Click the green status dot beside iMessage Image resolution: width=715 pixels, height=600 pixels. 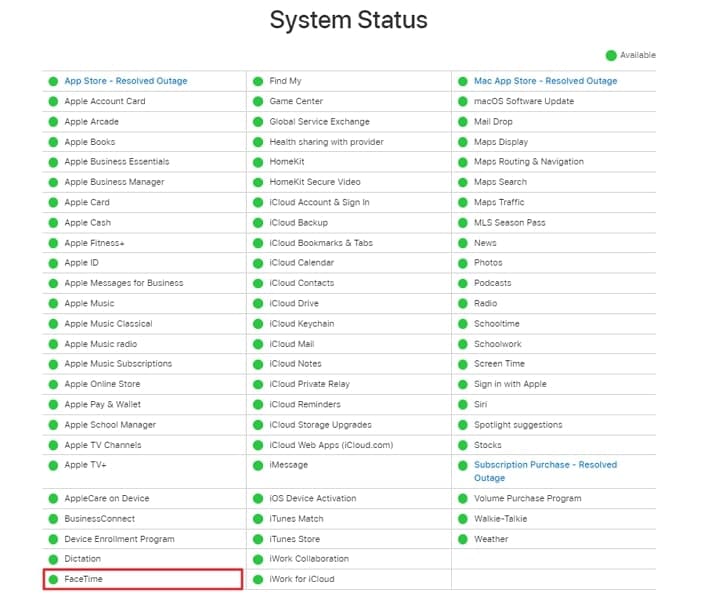[258, 465]
